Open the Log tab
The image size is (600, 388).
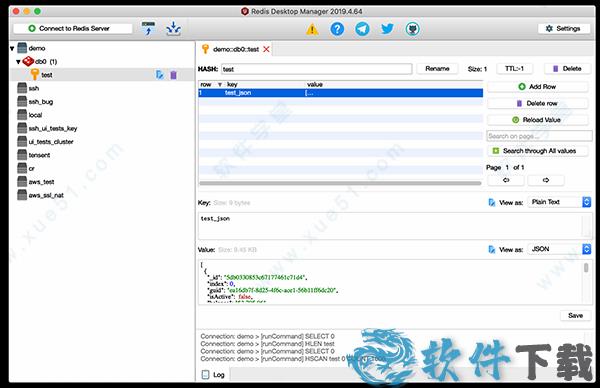point(213,375)
